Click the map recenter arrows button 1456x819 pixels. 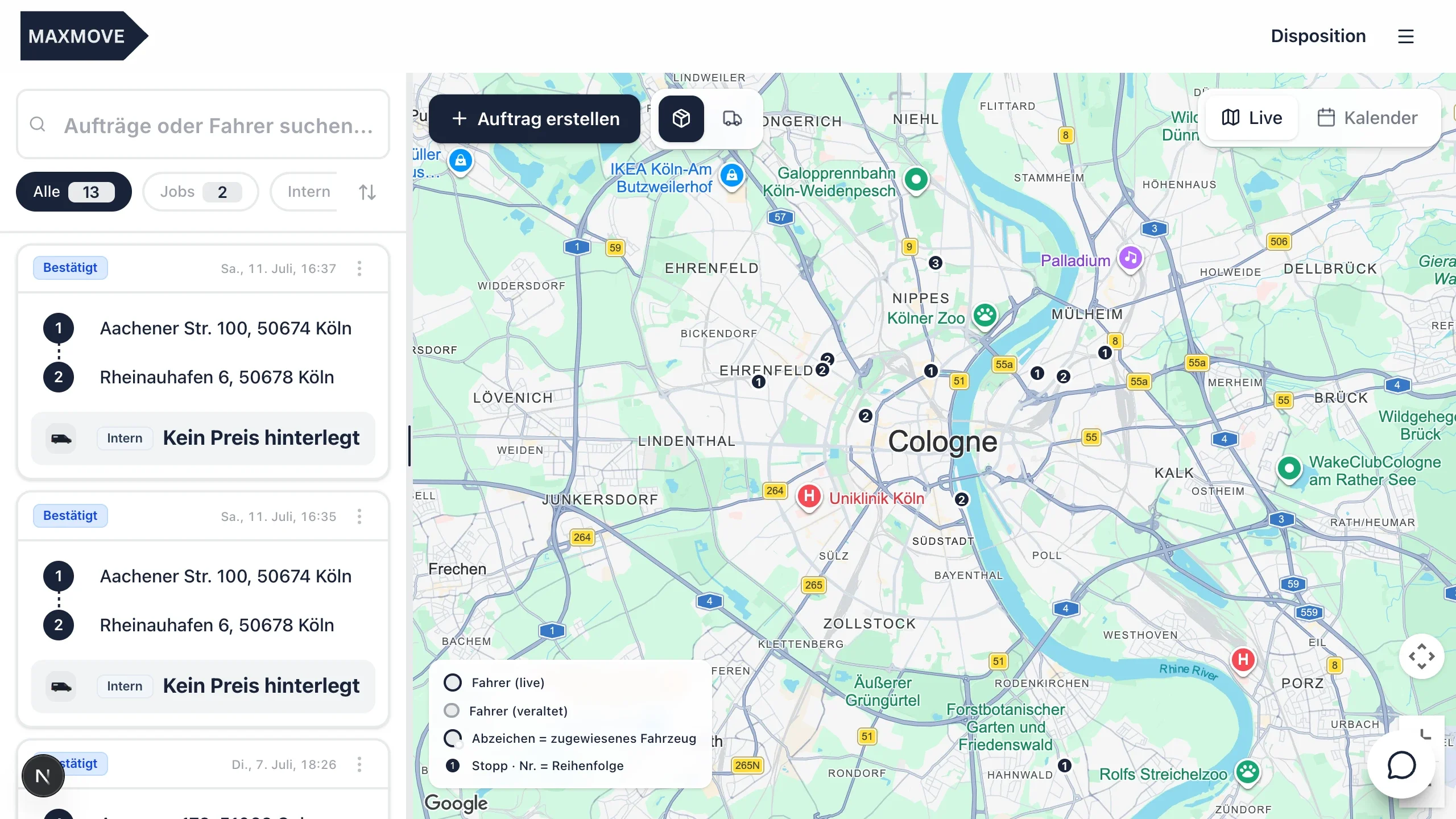click(x=1421, y=656)
